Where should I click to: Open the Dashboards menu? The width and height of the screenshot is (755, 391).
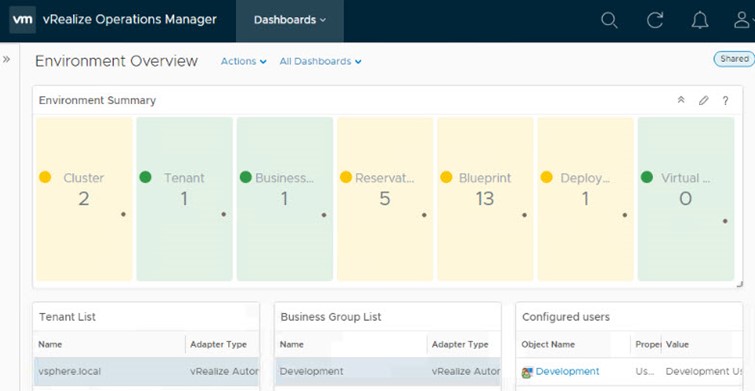point(290,20)
